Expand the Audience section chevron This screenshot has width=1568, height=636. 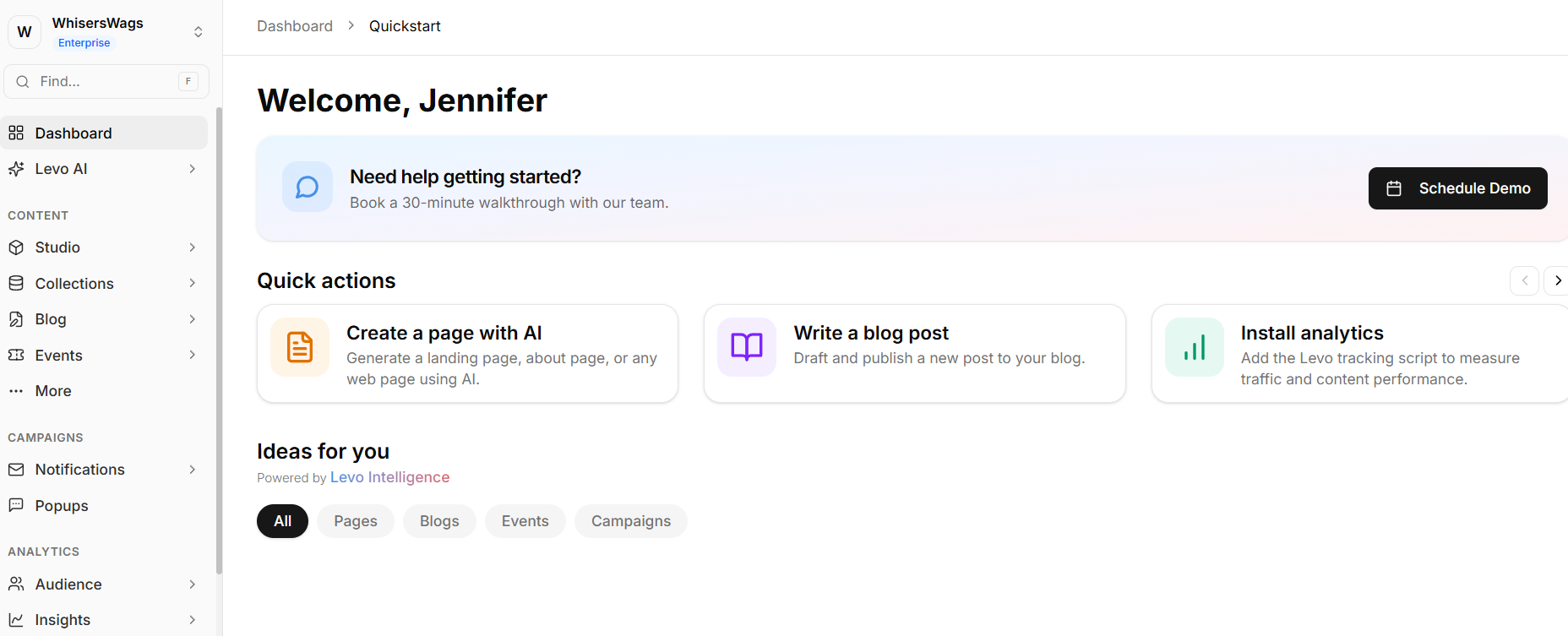[x=193, y=584]
